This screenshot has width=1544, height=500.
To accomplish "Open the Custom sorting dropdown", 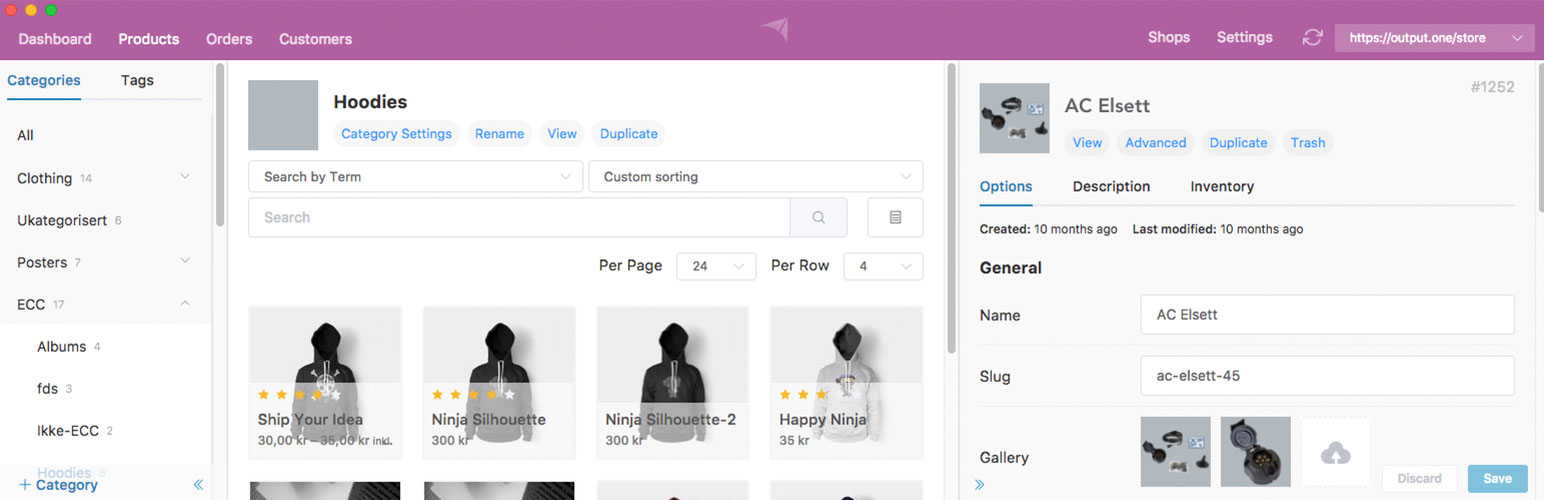I will coord(755,177).
